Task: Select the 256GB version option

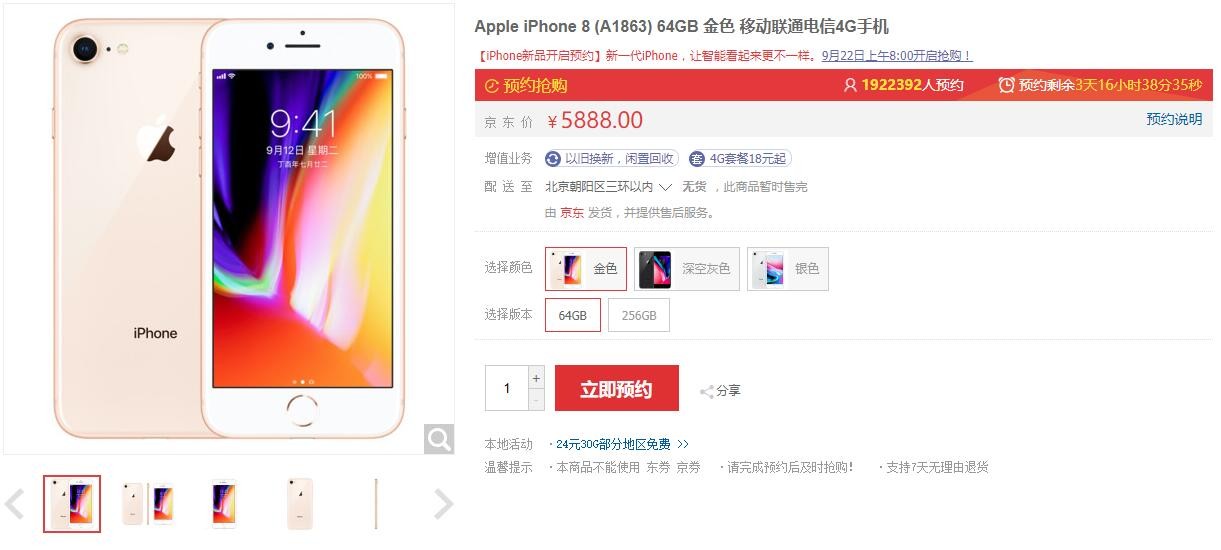Action: [x=639, y=315]
